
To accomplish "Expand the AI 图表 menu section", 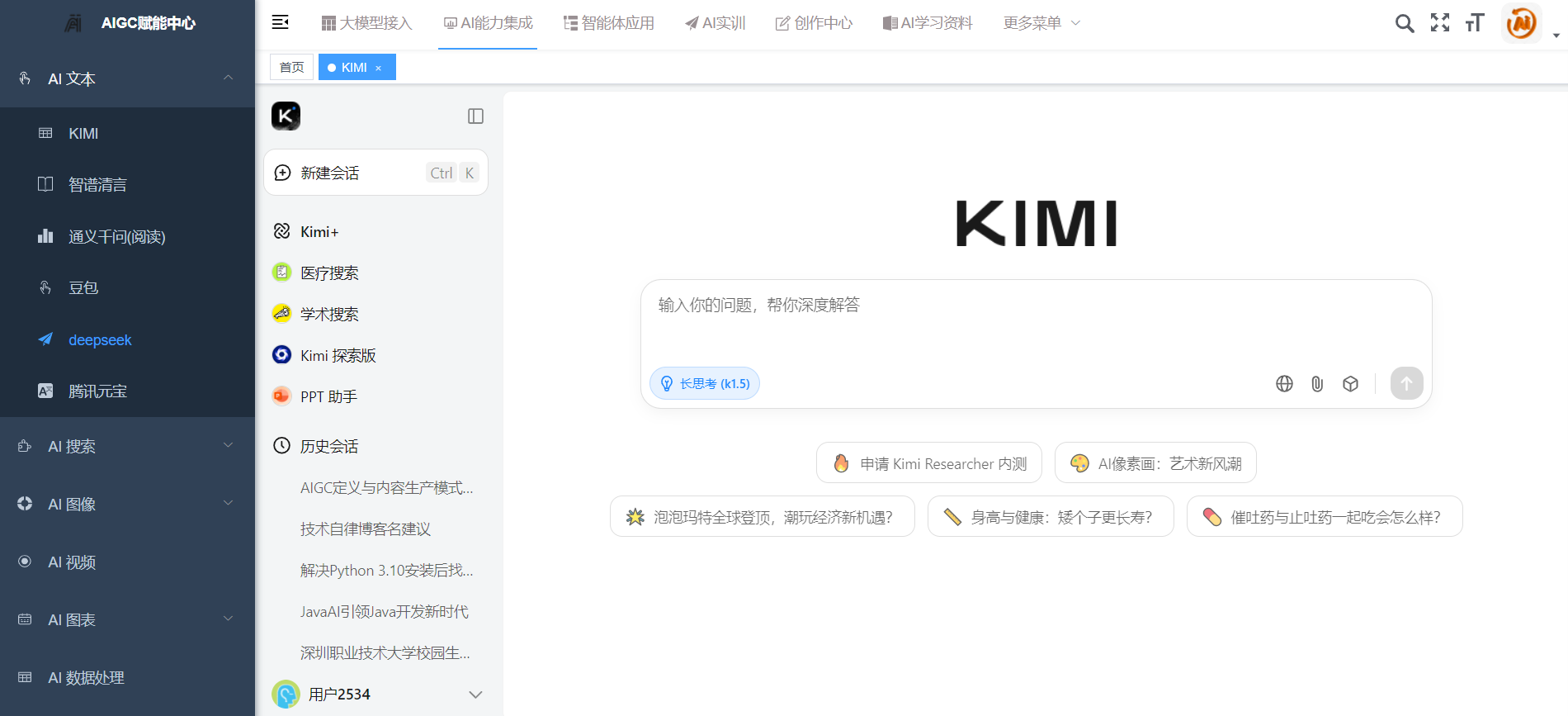I will (127, 619).
